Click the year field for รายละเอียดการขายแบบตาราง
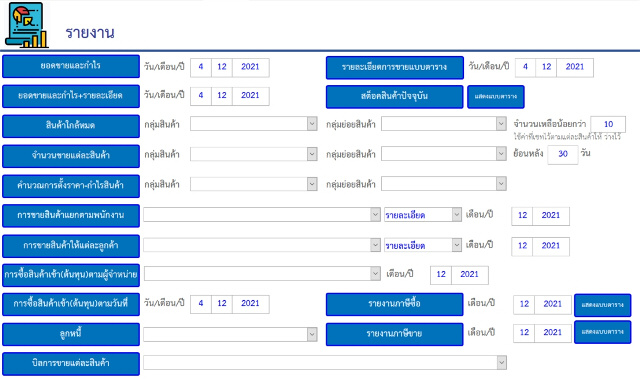 click(x=575, y=67)
